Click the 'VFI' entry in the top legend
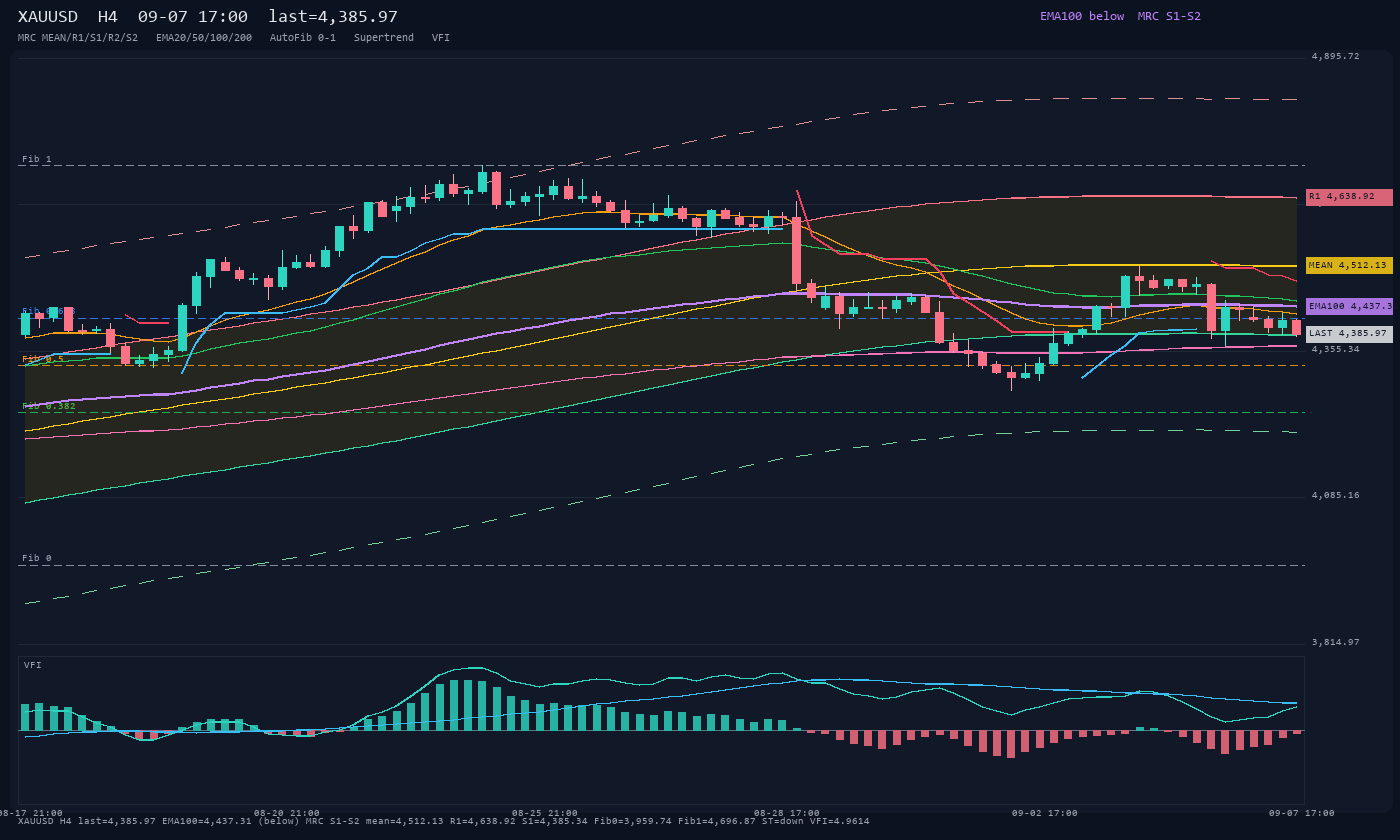This screenshot has height=840, width=1400. [441, 38]
